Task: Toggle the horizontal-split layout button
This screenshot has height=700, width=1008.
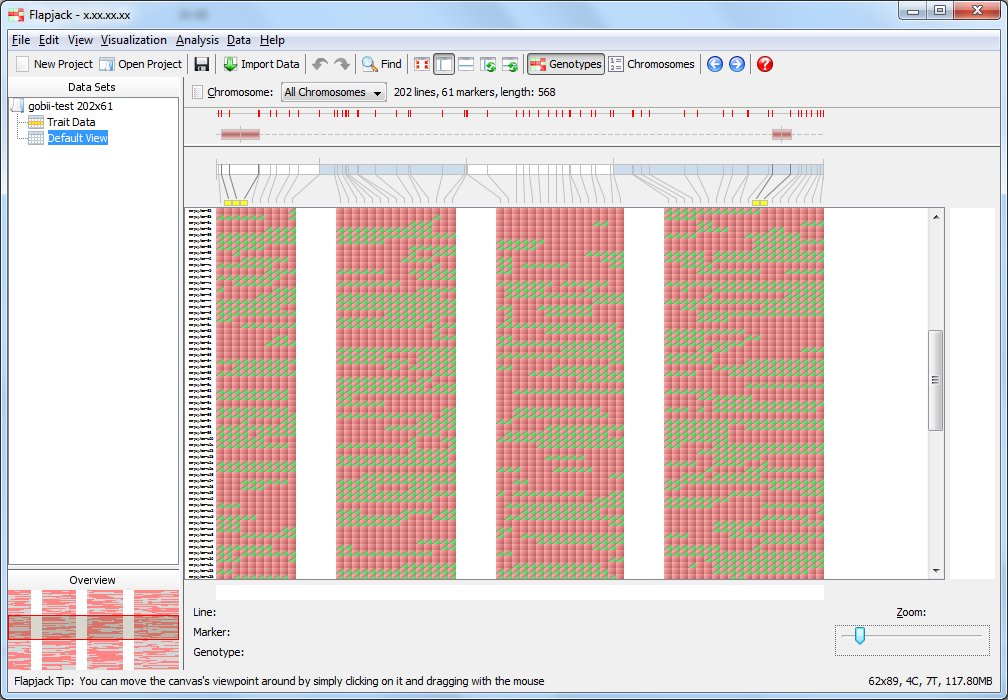Action: click(x=466, y=64)
